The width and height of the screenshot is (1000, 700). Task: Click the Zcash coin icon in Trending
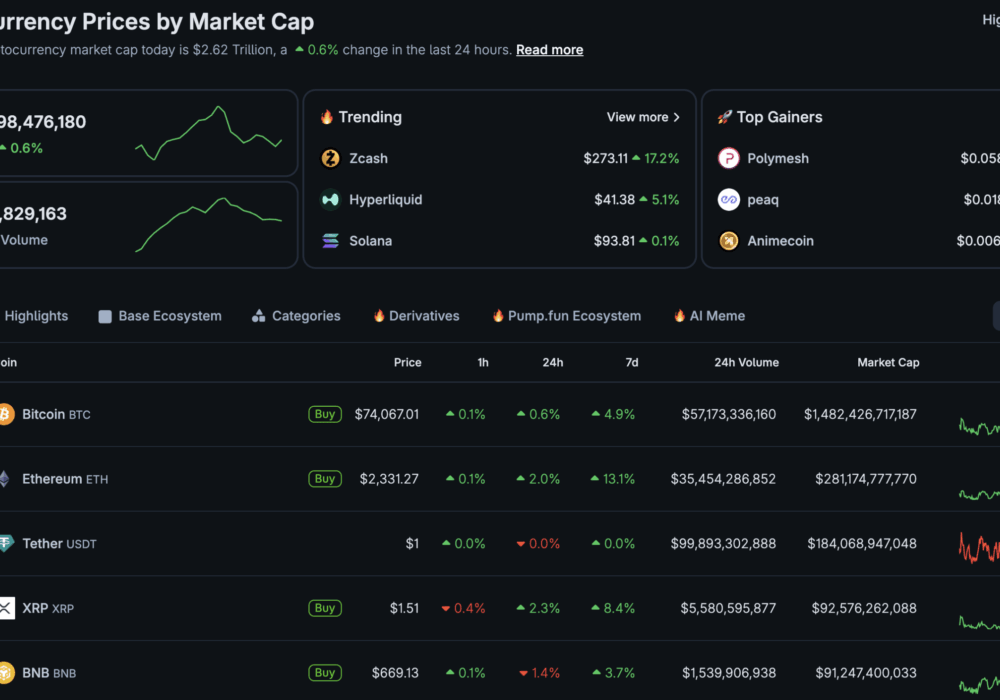coord(330,159)
